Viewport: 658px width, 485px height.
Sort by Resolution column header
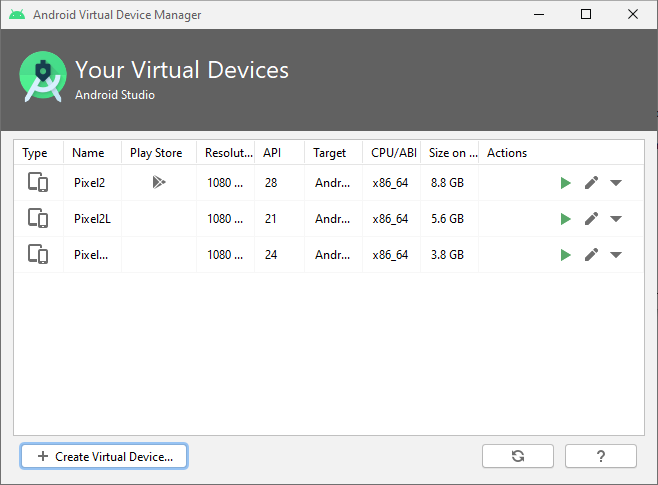coord(225,153)
